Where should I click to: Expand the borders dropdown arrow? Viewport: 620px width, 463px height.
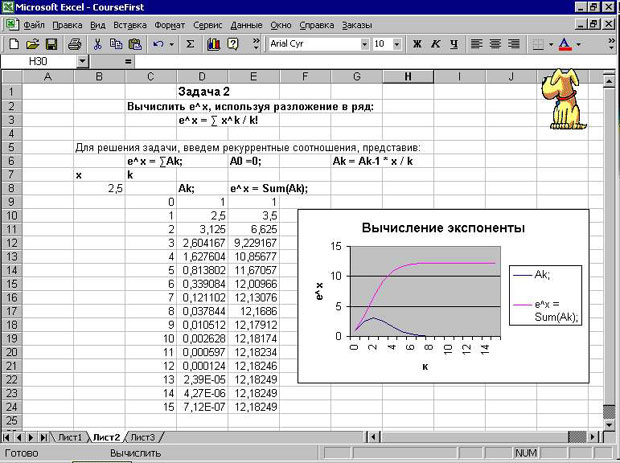tap(551, 44)
